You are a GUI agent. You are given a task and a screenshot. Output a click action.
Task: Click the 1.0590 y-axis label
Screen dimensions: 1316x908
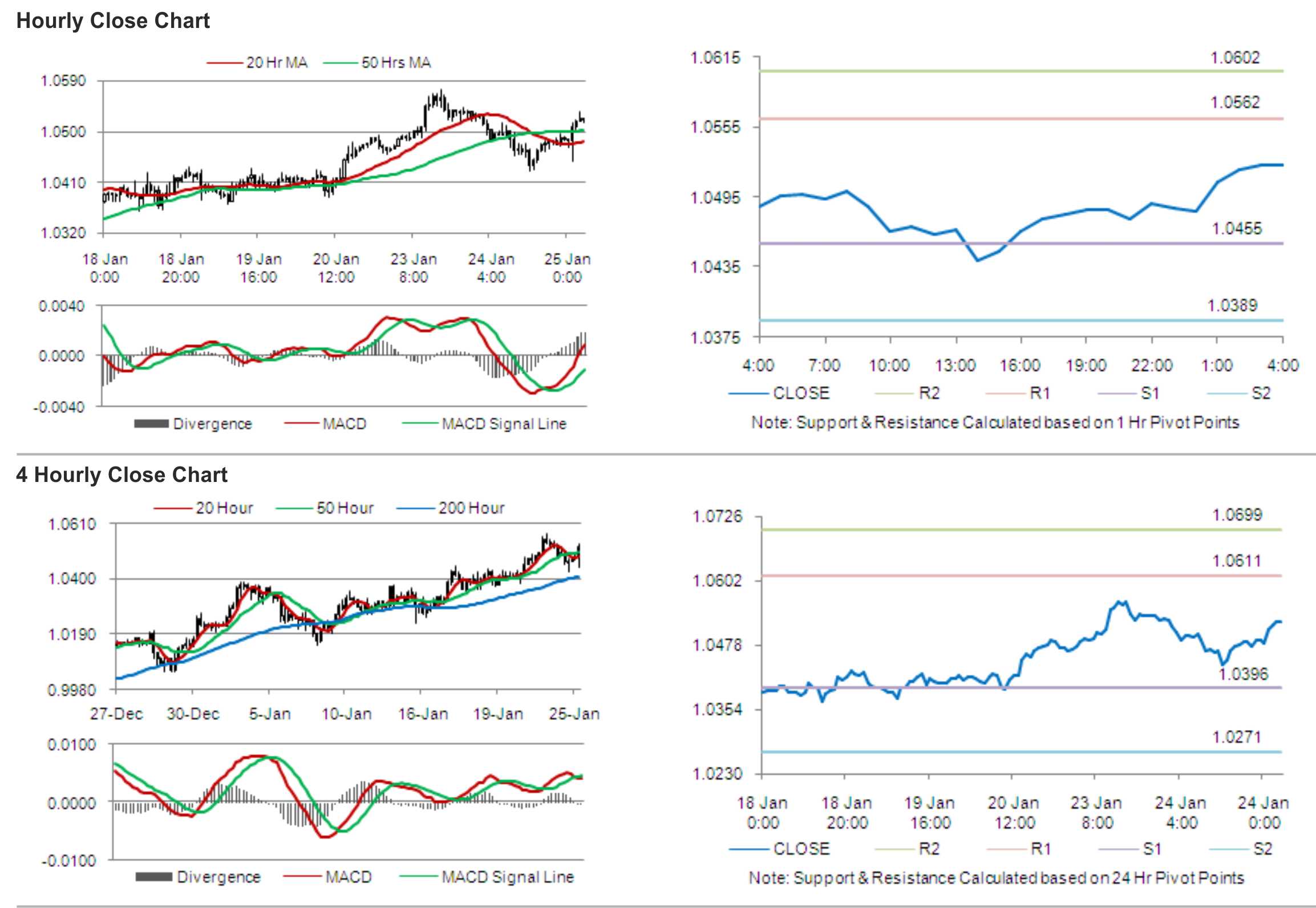pyautogui.click(x=63, y=80)
